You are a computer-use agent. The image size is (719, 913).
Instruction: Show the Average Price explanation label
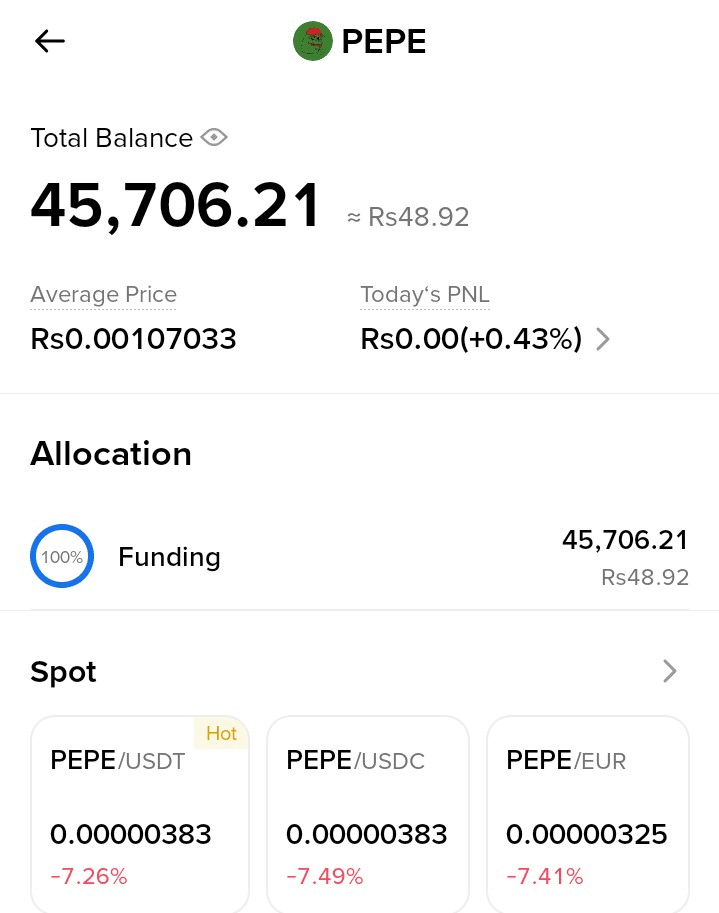click(x=104, y=295)
